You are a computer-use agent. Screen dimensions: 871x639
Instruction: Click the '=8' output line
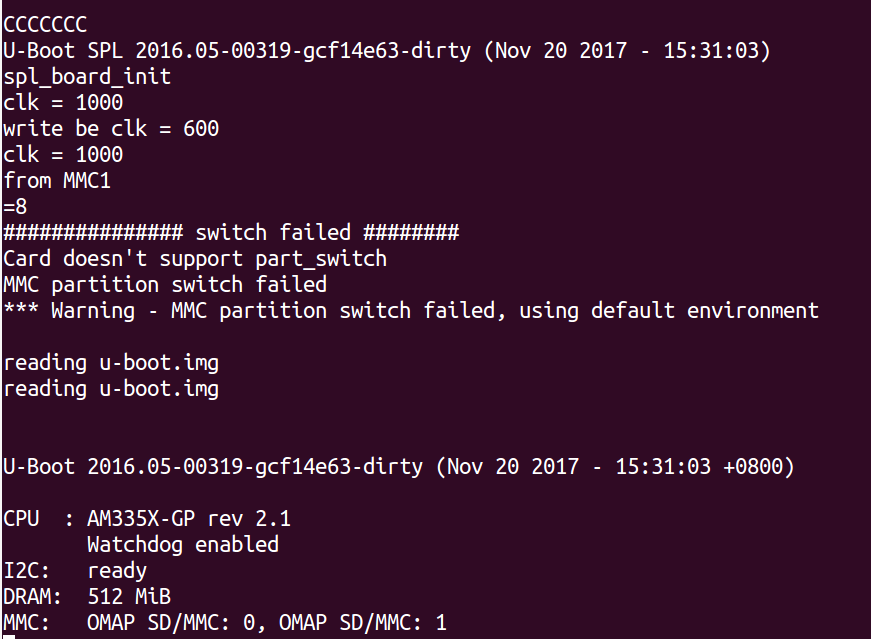click(15, 207)
